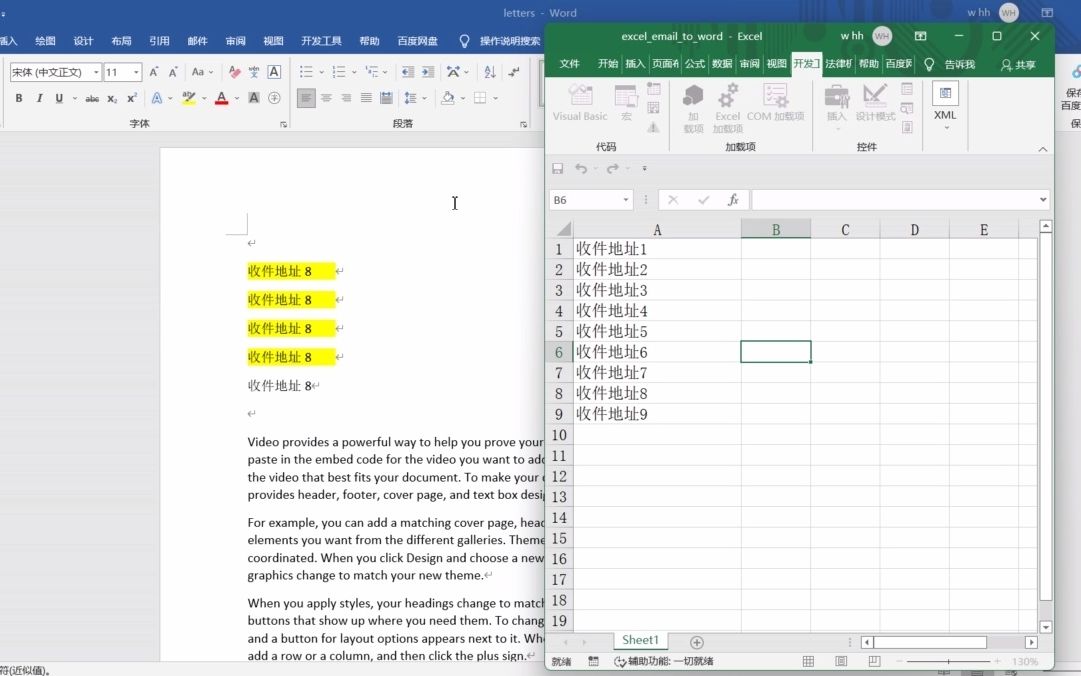Switch to the 开发工具 ribbon tab in Excel
Screen dimensions: 1081x676
click(x=806, y=62)
